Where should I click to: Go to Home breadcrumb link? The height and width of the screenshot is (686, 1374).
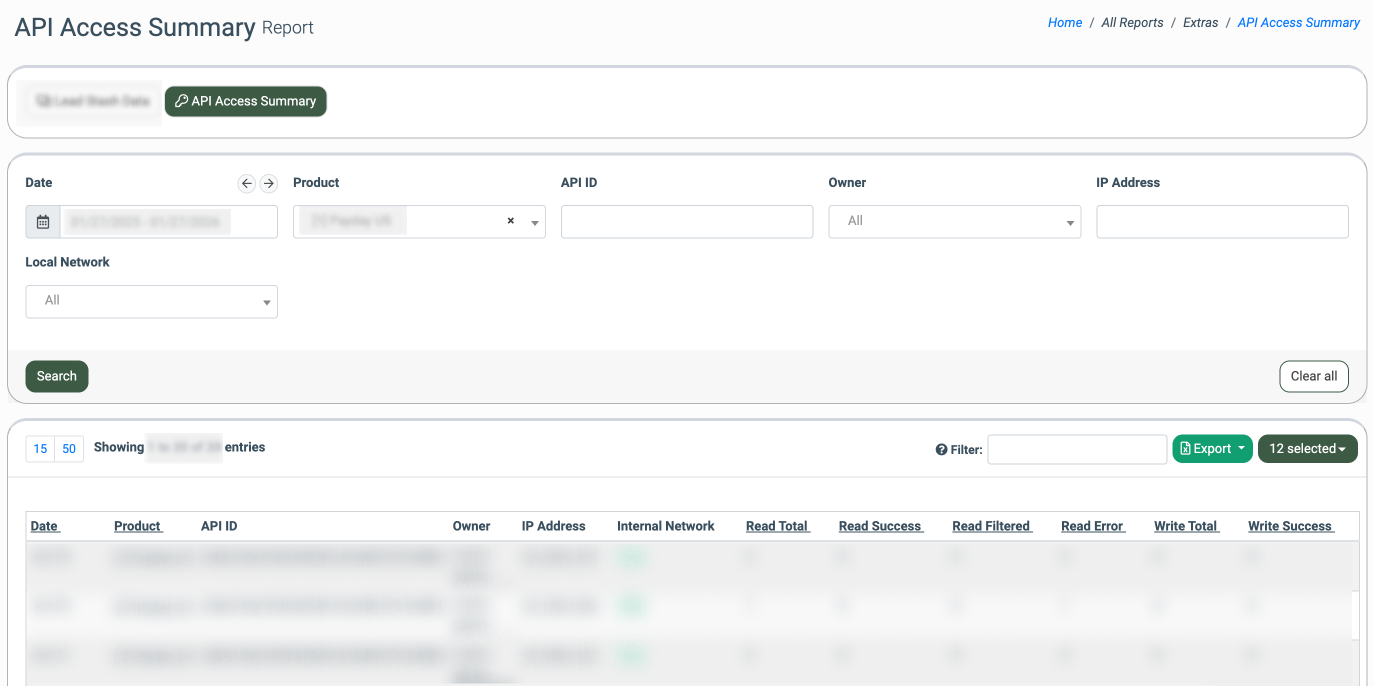1064,23
